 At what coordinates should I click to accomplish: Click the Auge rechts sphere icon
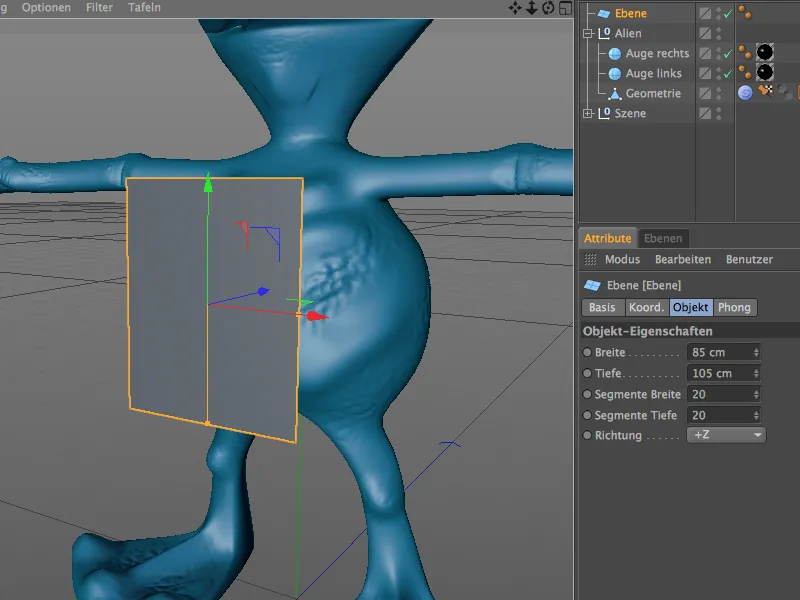615,54
